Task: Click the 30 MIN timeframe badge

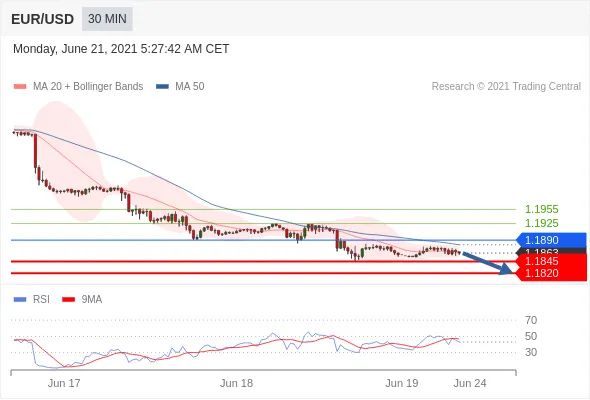Action: point(107,18)
